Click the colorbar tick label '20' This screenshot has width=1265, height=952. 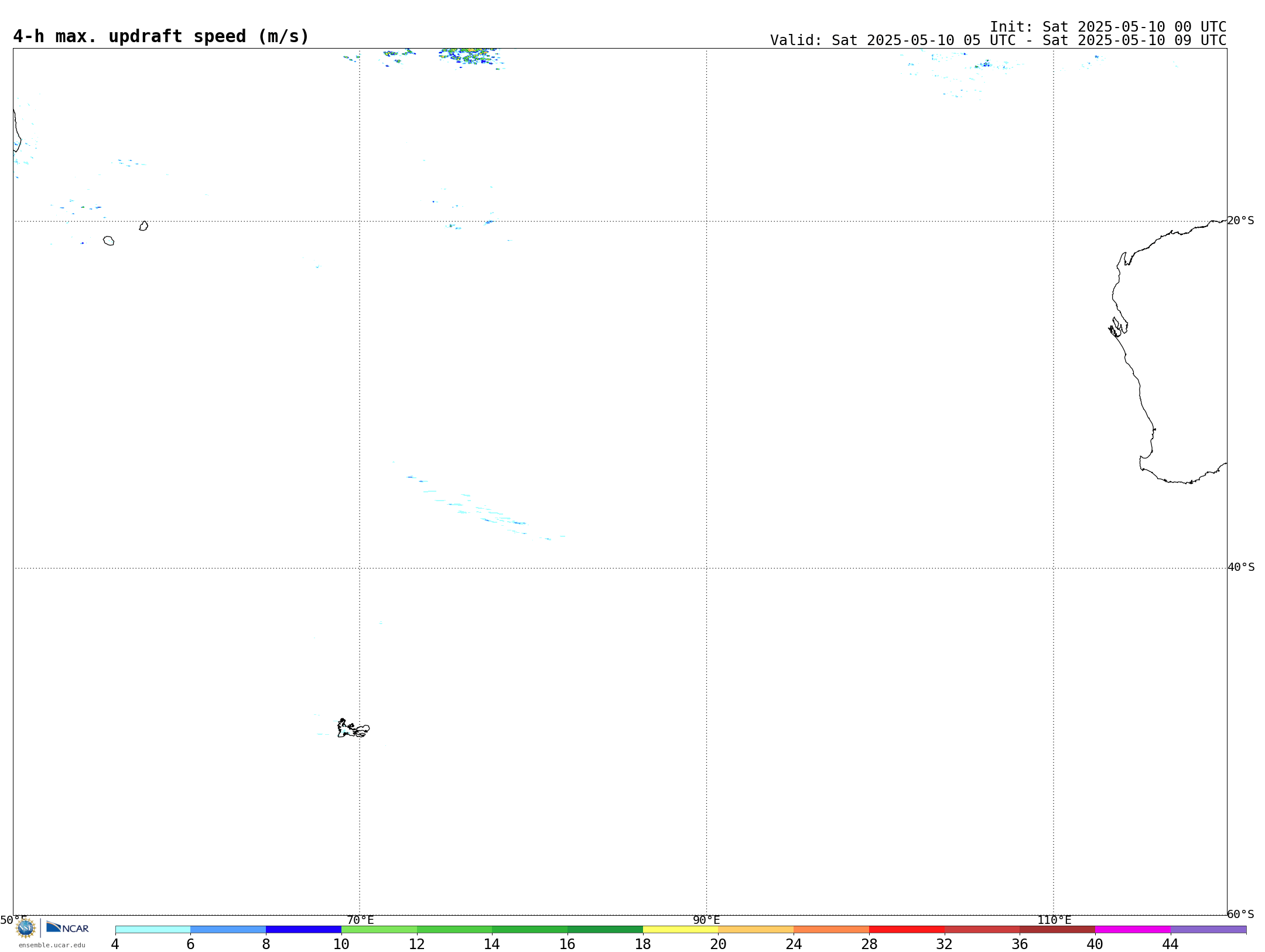[x=719, y=944]
